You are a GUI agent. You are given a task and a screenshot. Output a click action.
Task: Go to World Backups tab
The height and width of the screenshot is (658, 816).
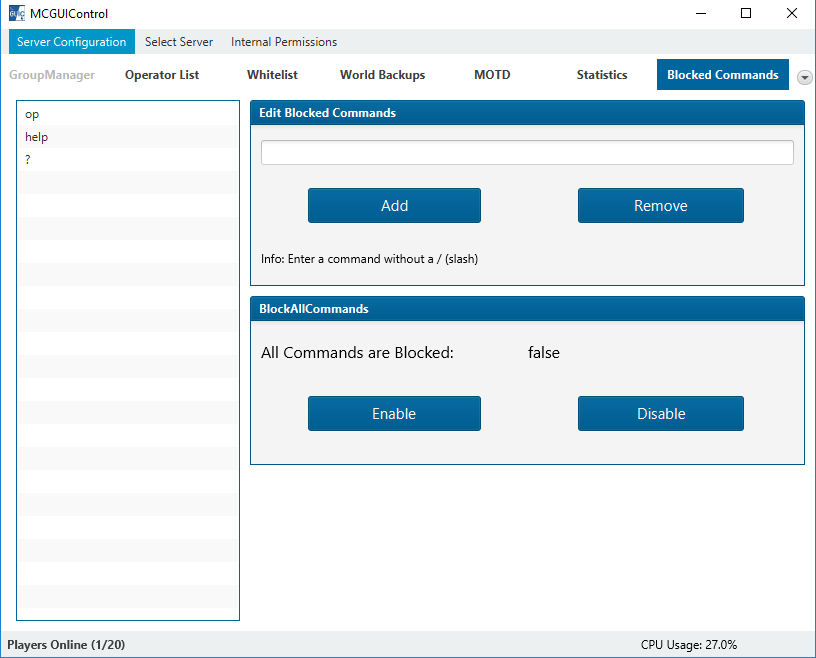click(x=382, y=75)
